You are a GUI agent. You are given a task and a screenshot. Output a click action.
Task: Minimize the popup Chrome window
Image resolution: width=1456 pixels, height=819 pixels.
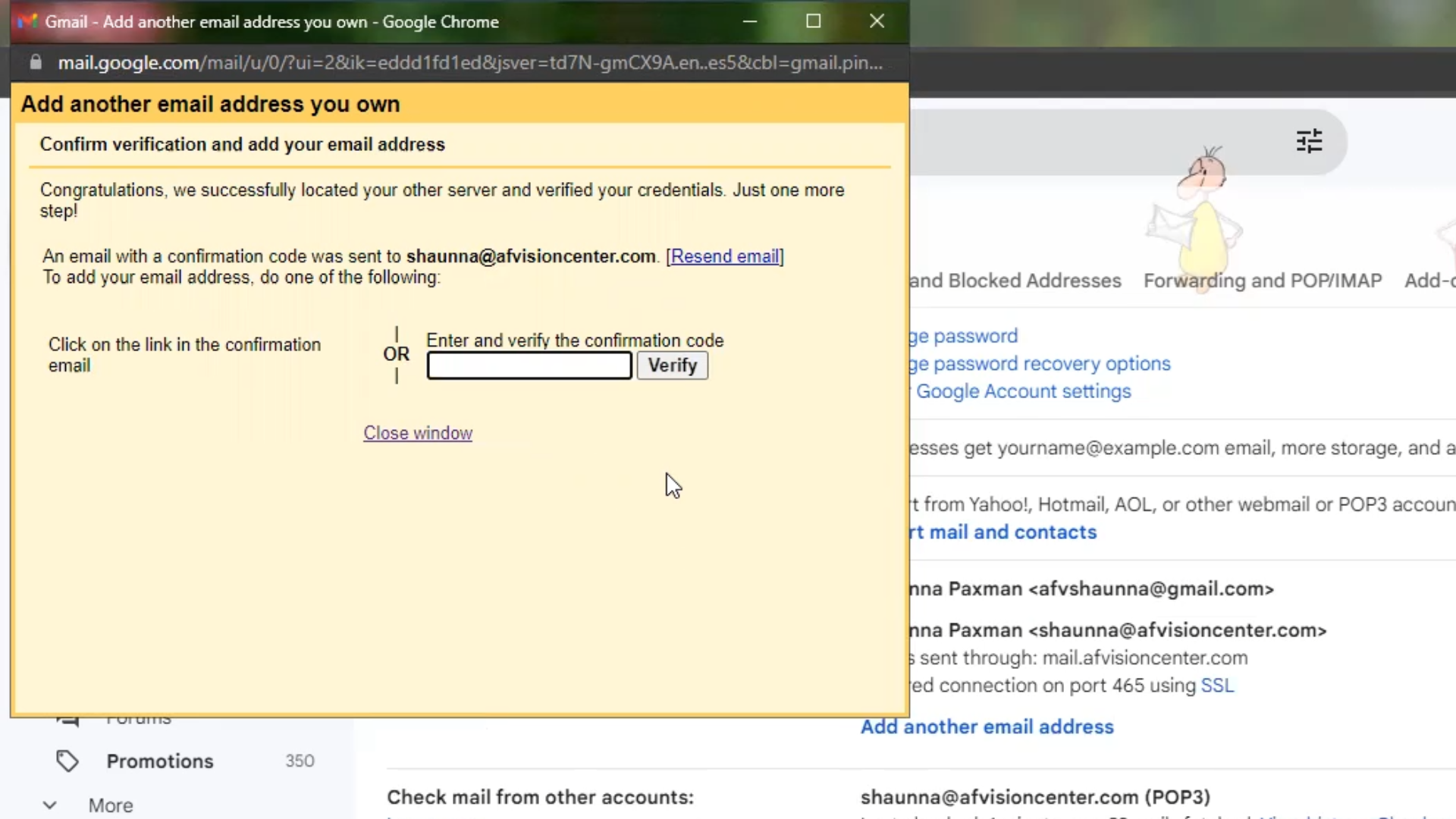749,21
